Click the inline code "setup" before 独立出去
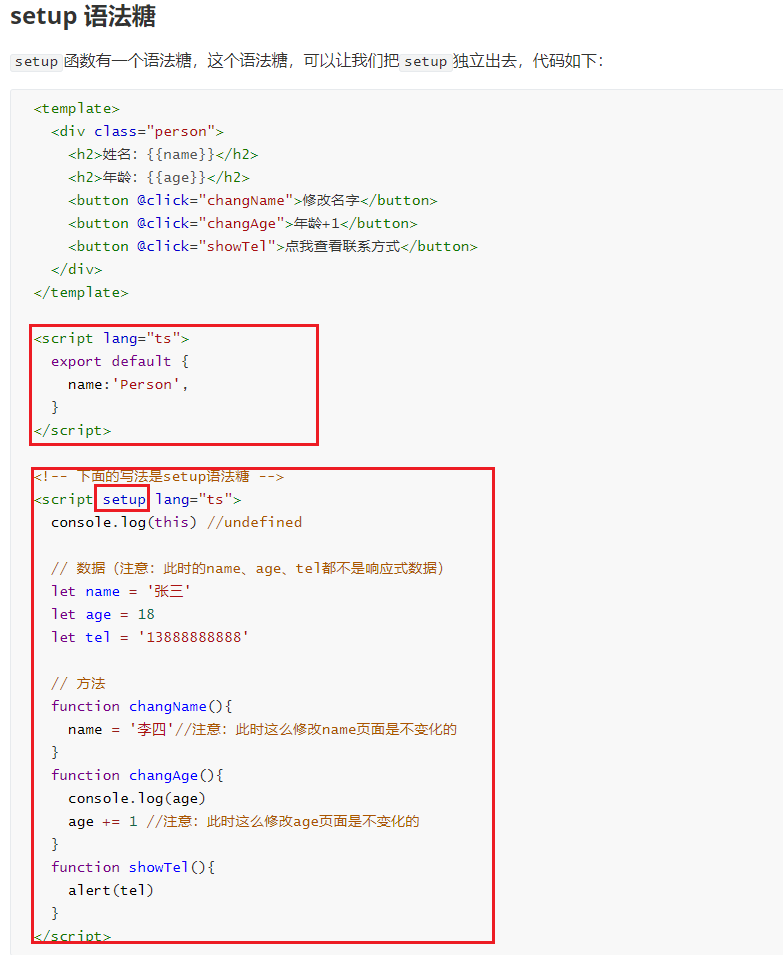The width and height of the screenshot is (783, 955). click(x=426, y=62)
